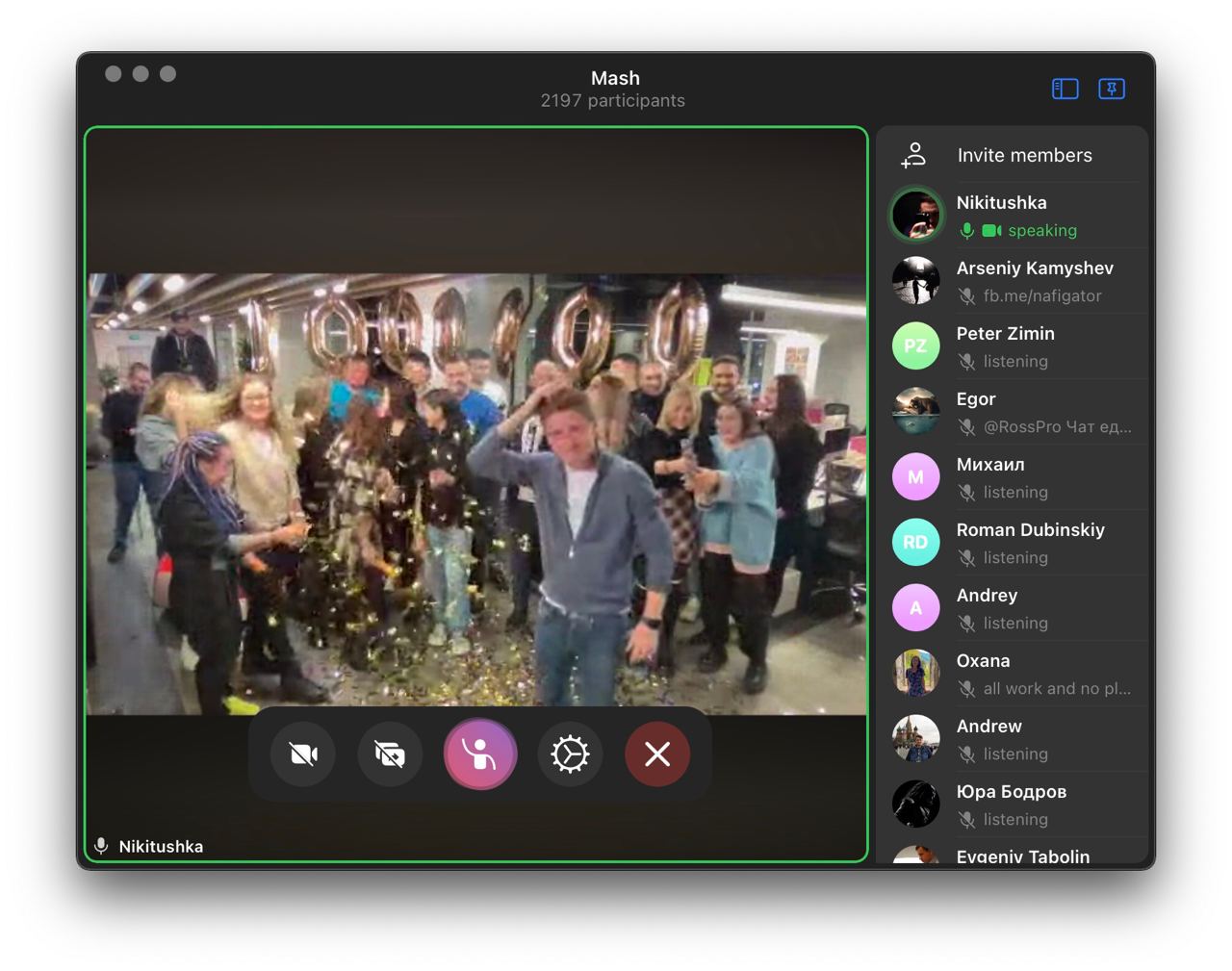Select Nikitushka in the participants list

point(1013,216)
